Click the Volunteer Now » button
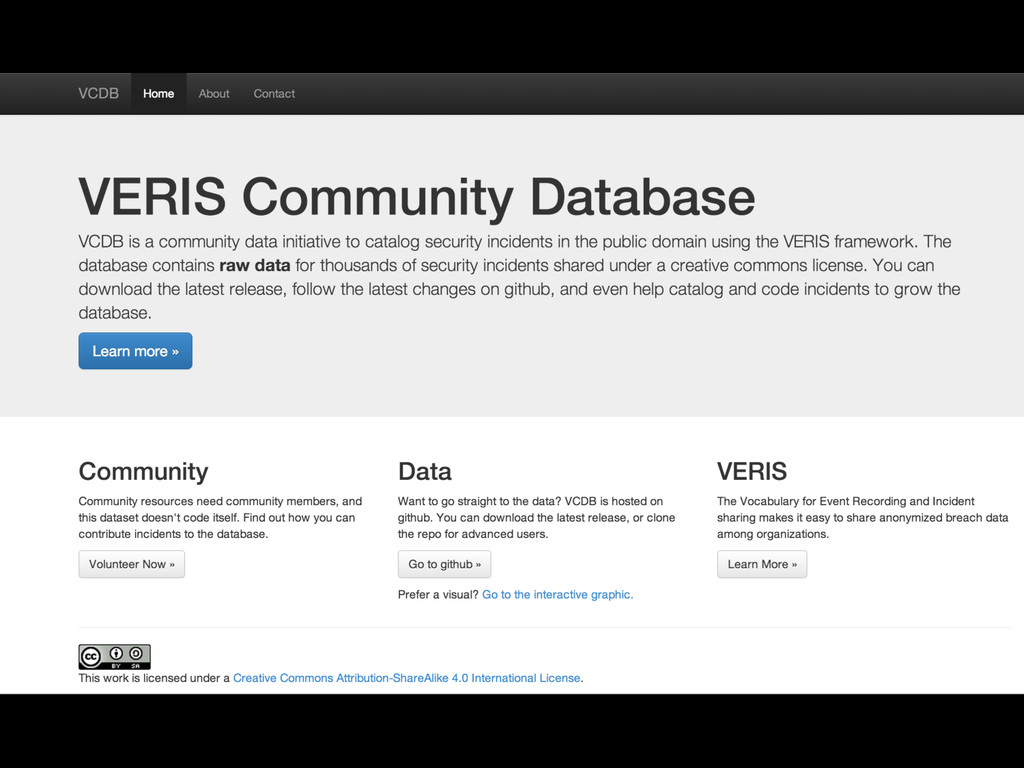The height and width of the screenshot is (768, 1024). [132, 564]
